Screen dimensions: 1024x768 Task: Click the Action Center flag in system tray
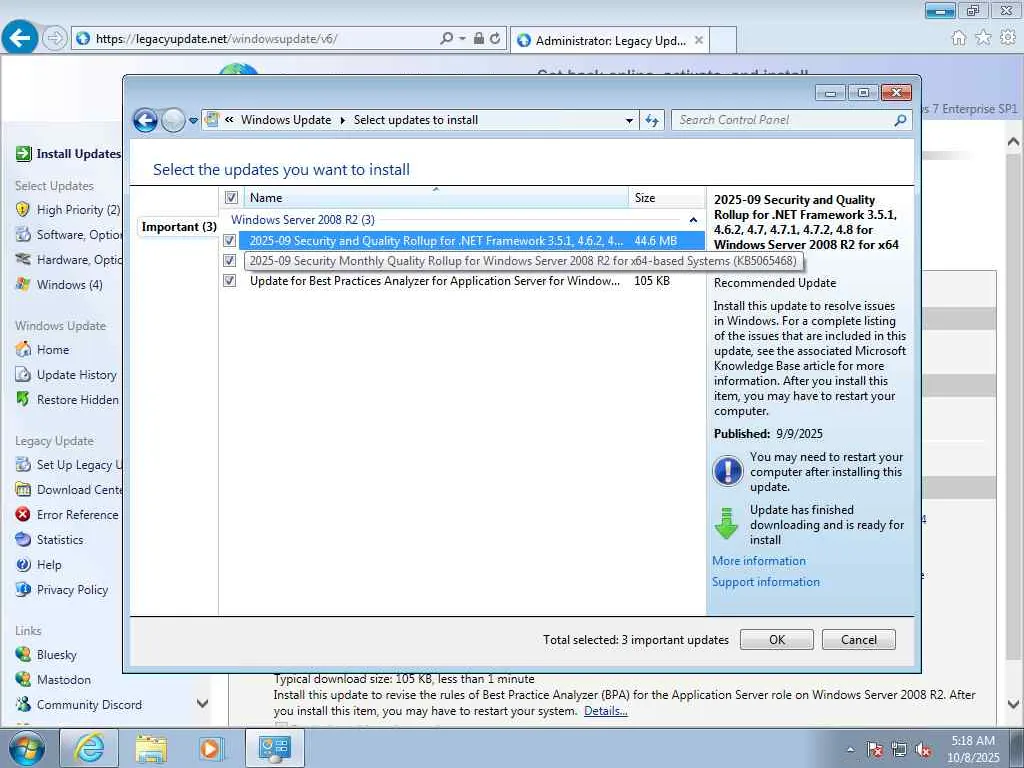(875, 750)
